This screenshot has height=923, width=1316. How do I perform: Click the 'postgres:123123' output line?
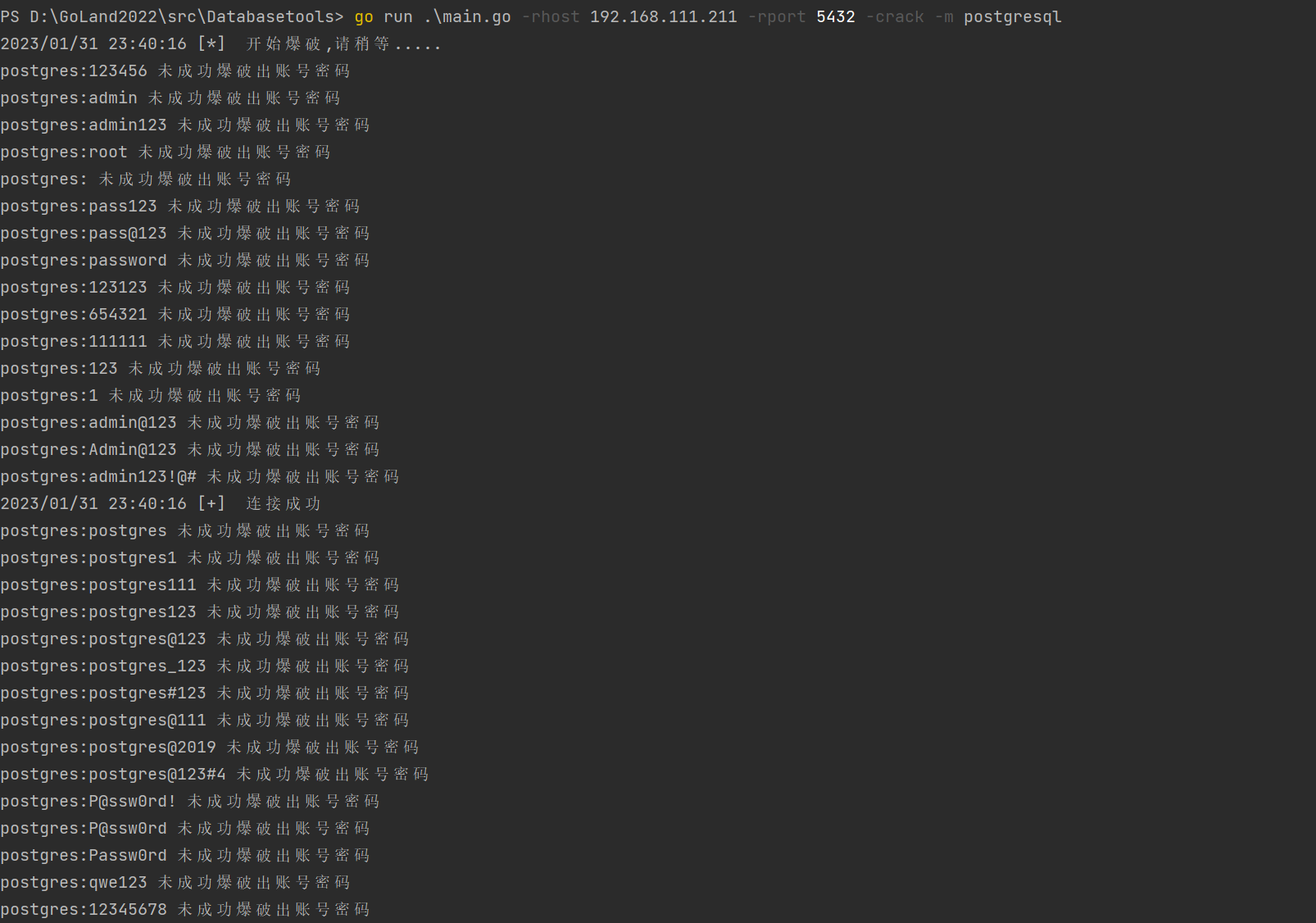click(x=175, y=287)
